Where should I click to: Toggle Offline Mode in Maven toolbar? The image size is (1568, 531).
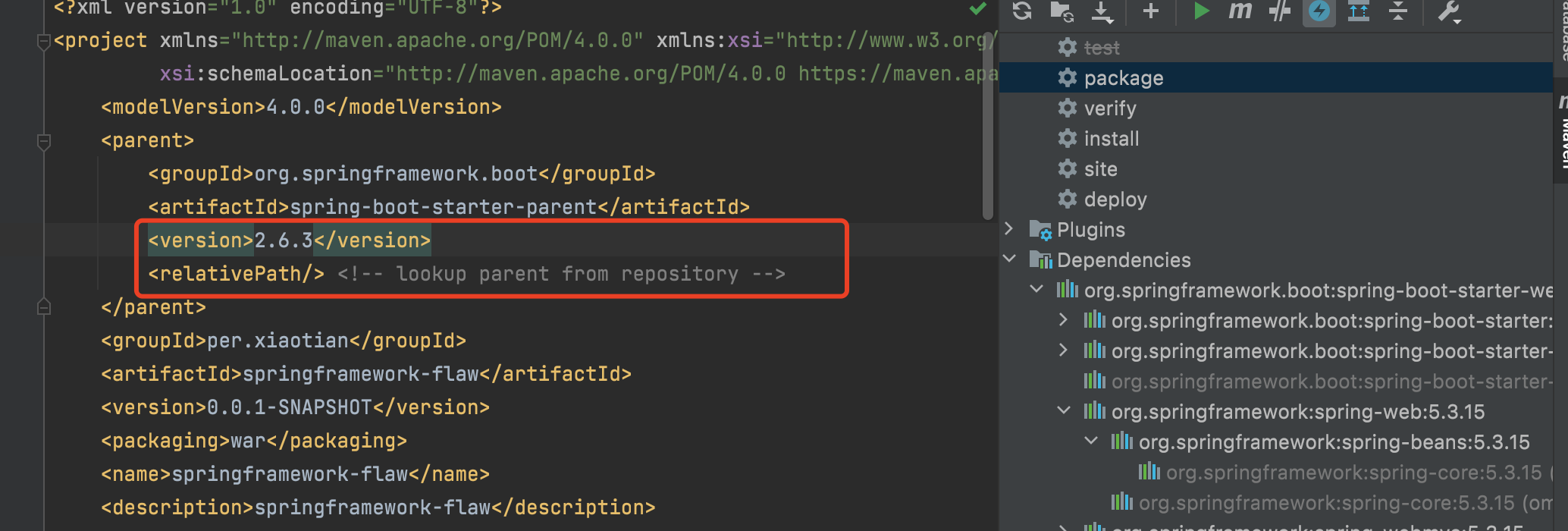click(1280, 11)
